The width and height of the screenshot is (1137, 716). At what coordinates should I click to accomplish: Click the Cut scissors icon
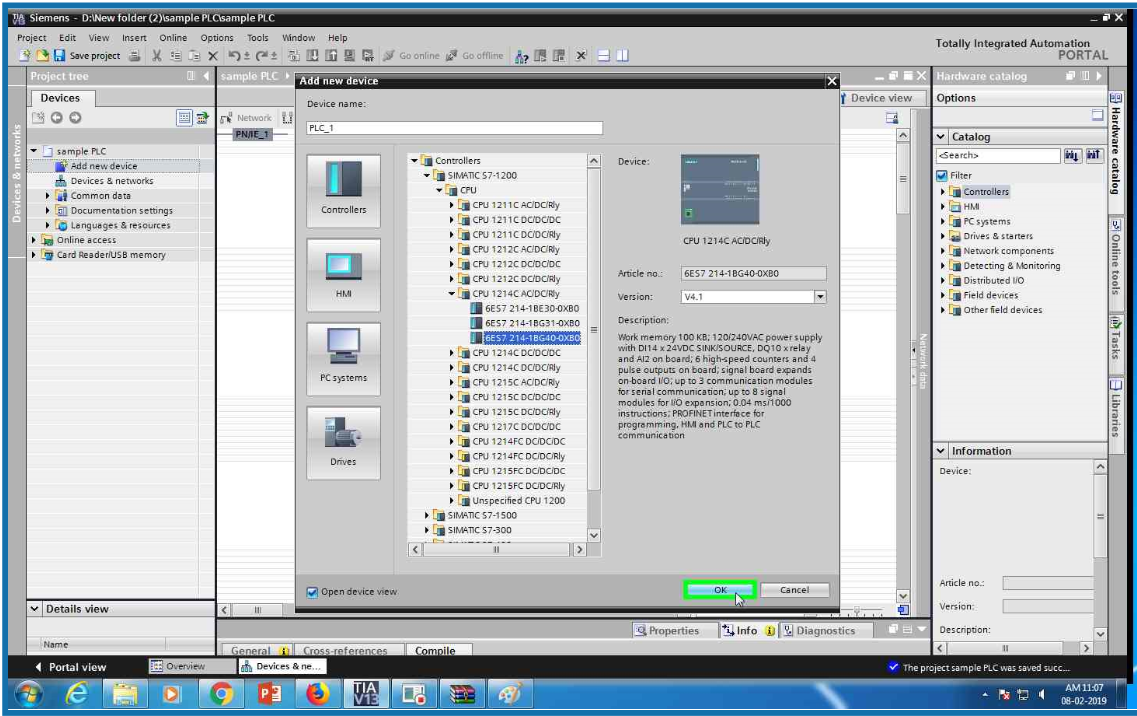point(156,55)
